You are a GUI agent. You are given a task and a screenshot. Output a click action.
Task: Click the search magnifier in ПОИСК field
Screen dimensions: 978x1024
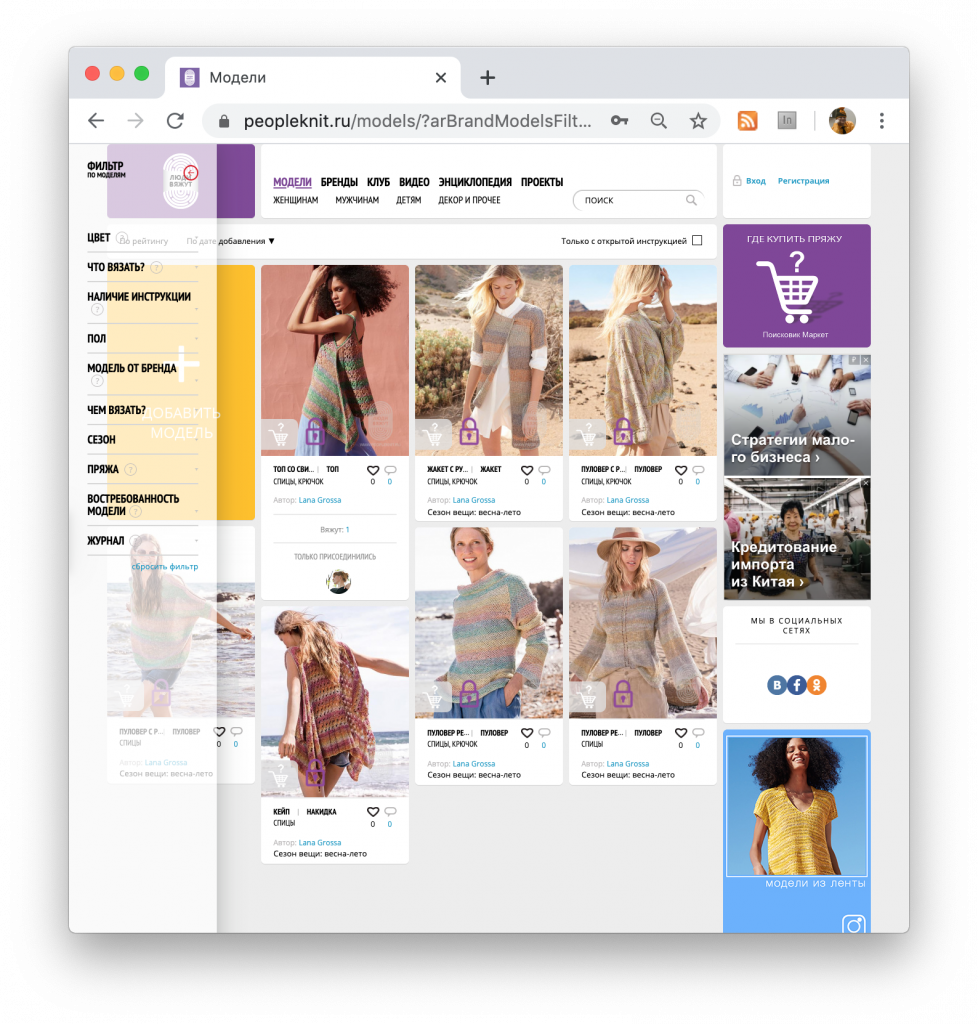point(691,200)
